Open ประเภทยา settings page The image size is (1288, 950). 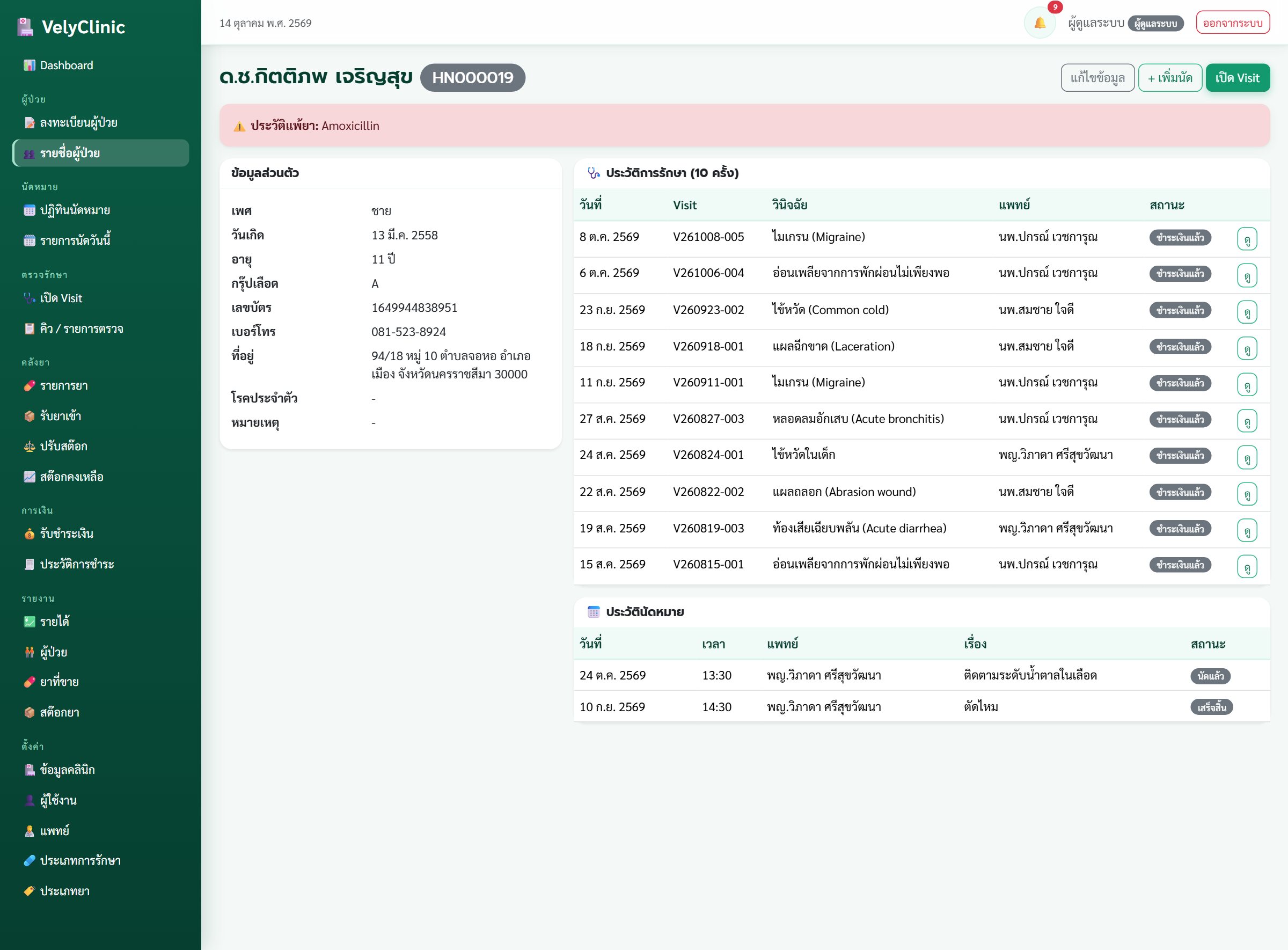click(101, 891)
